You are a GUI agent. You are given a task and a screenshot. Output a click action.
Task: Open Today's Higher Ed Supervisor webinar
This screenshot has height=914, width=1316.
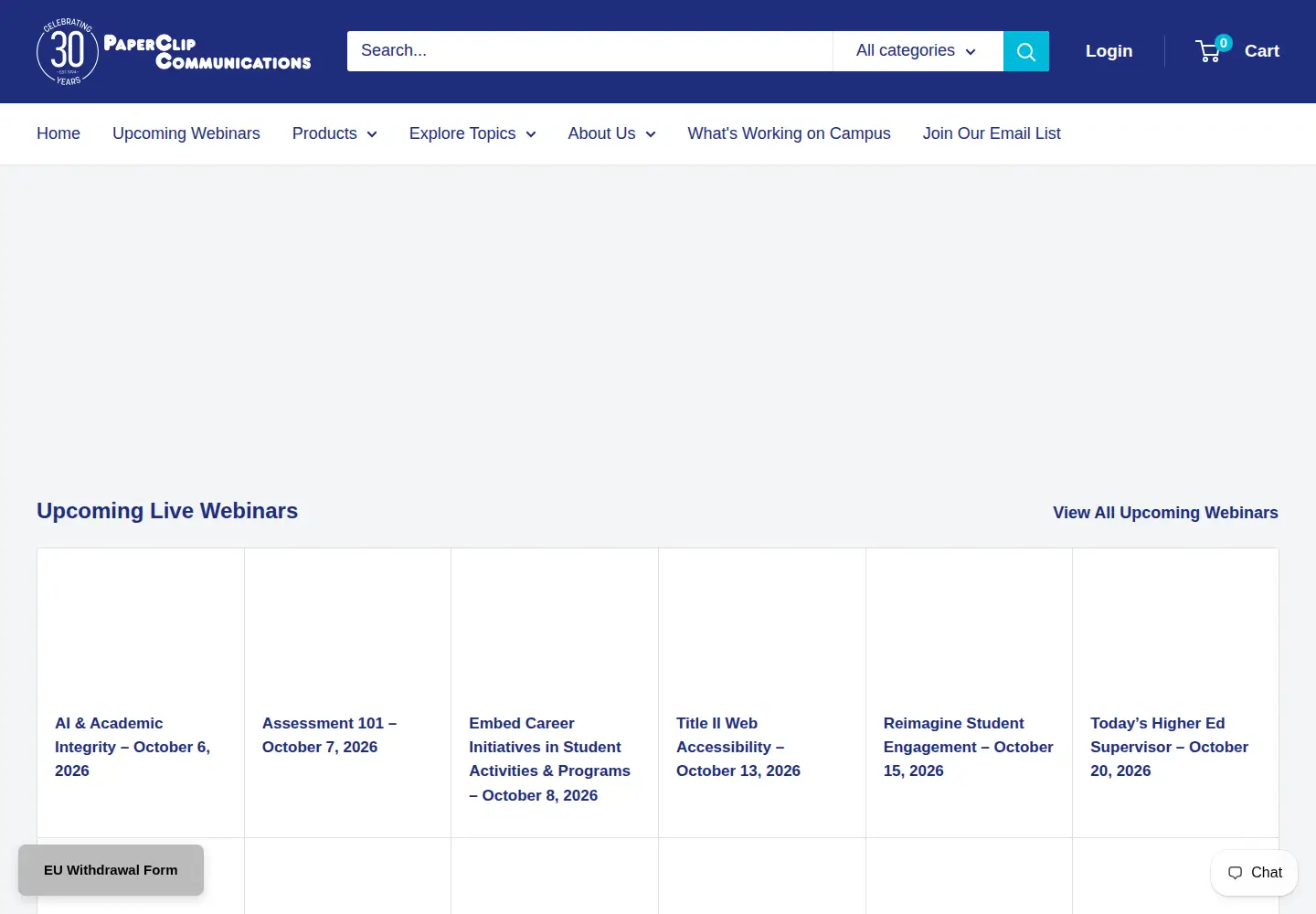(x=1169, y=747)
